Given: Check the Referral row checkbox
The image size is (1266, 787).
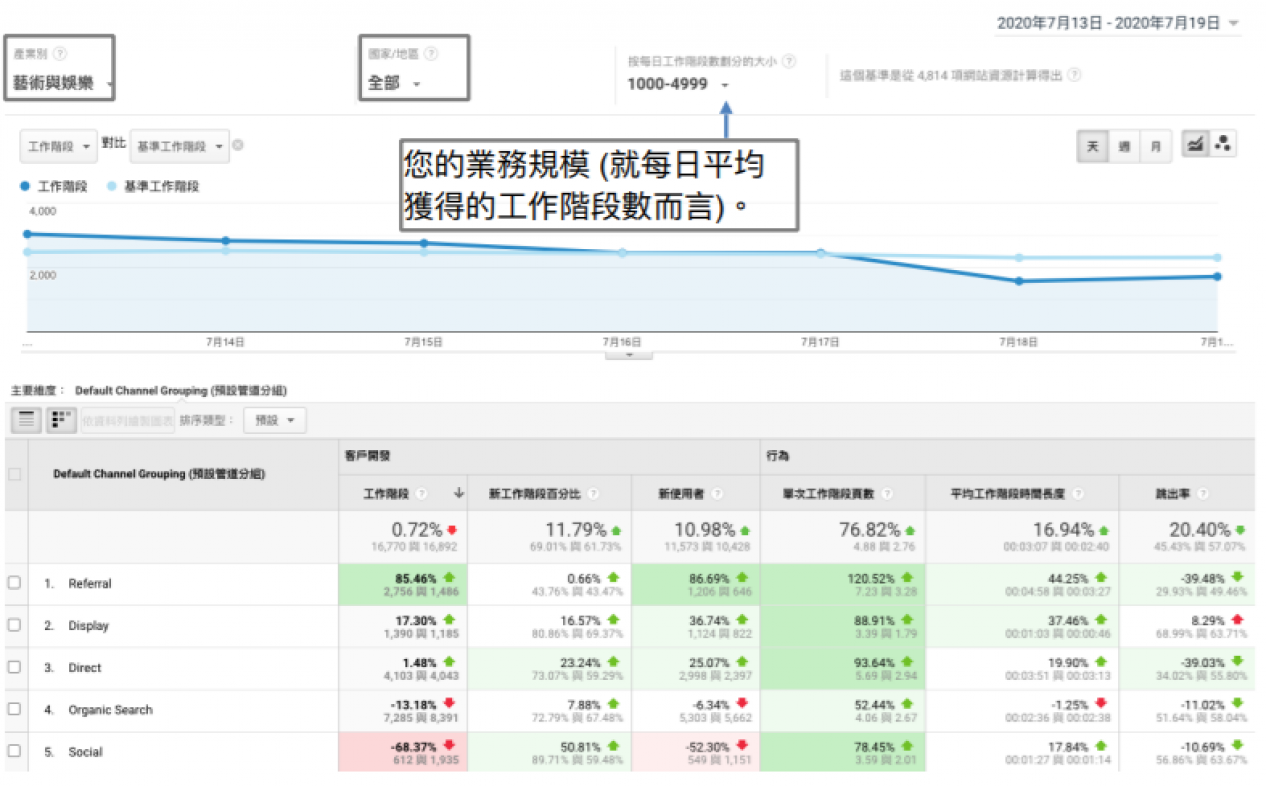Looking at the screenshot, I should tap(14, 583).
